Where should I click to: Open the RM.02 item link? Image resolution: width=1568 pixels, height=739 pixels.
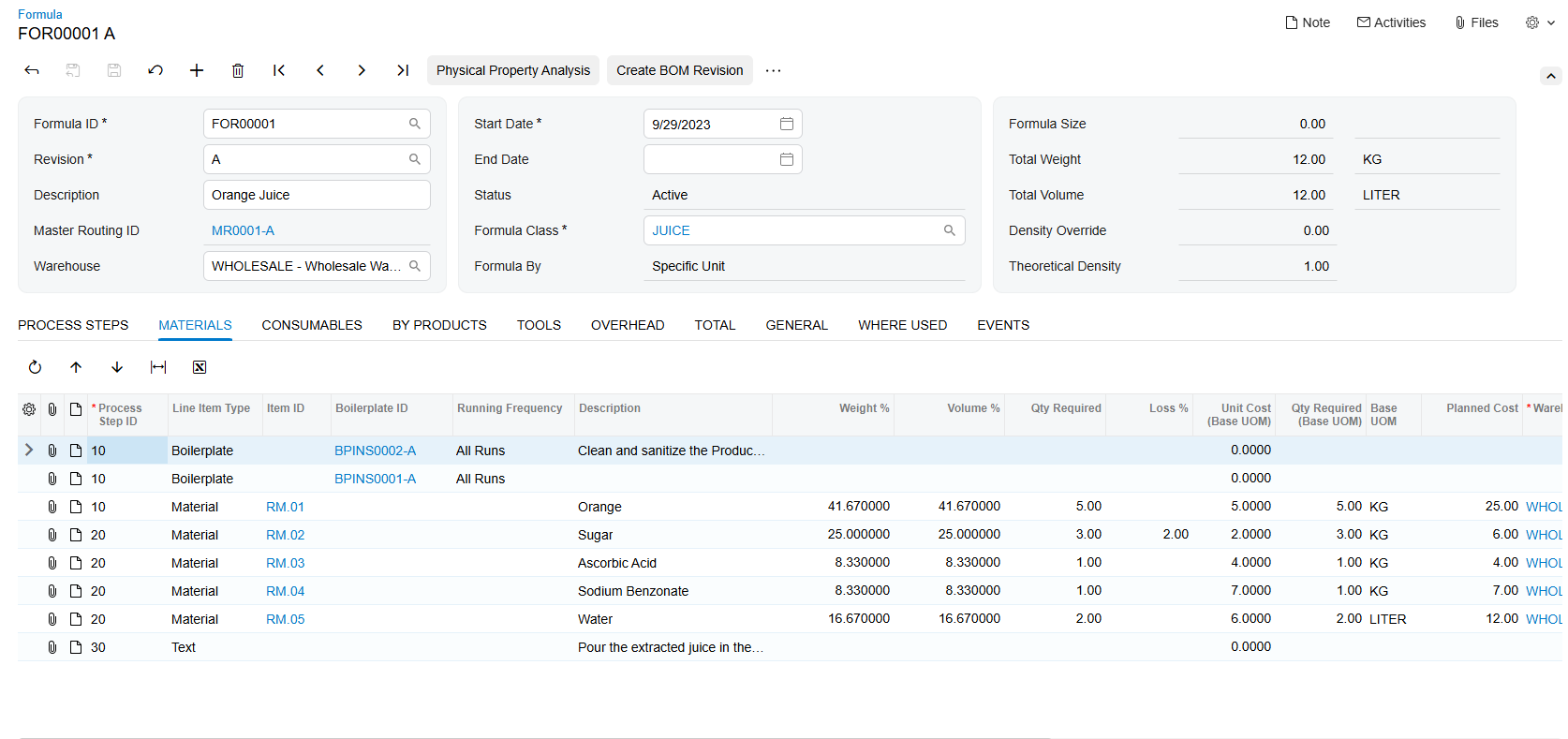285,535
